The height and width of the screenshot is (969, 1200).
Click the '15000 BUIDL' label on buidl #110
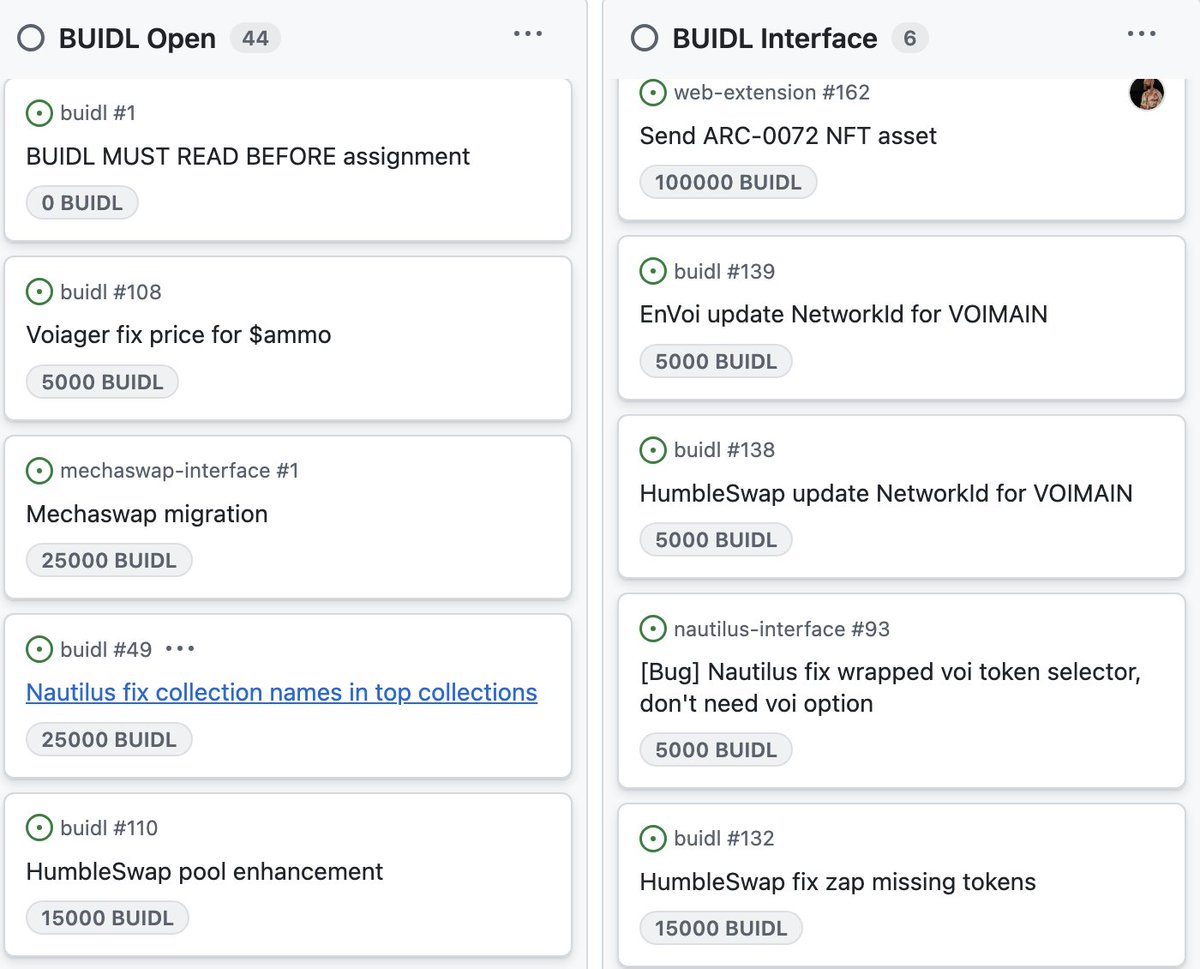[107, 918]
